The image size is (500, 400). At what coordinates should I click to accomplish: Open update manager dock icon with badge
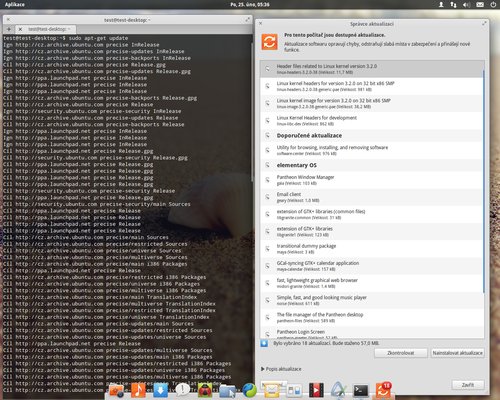click(x=383, y=390)
